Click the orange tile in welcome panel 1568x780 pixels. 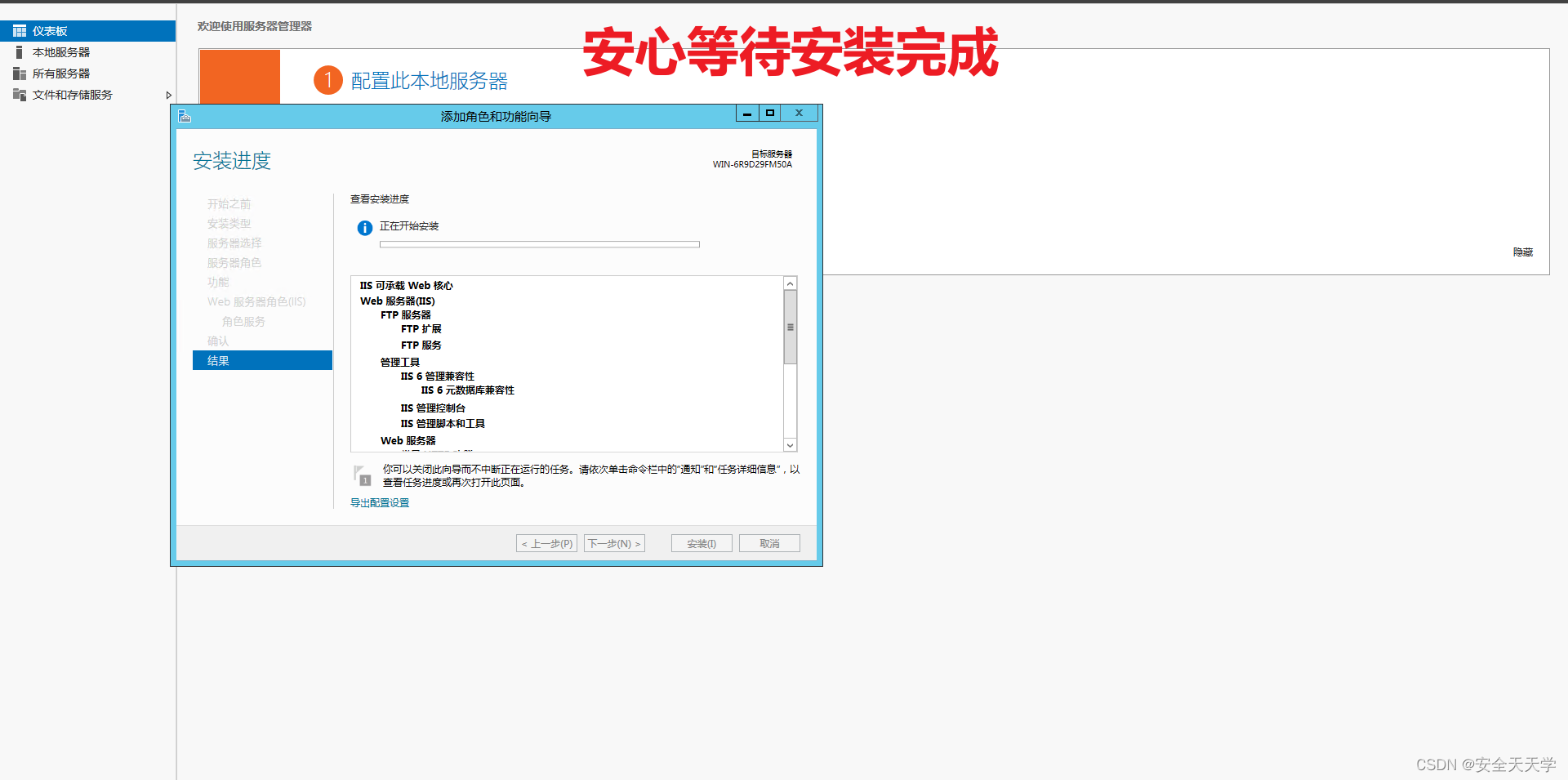pos(240,77)
